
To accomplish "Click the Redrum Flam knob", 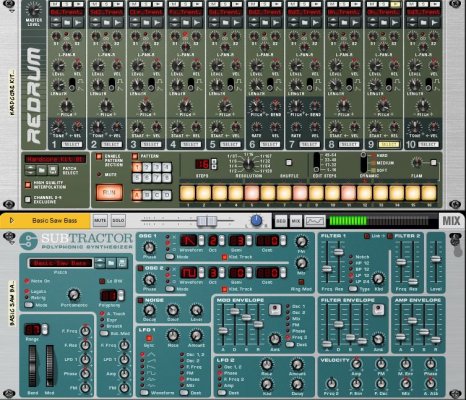I will click(x=417, y=163).
